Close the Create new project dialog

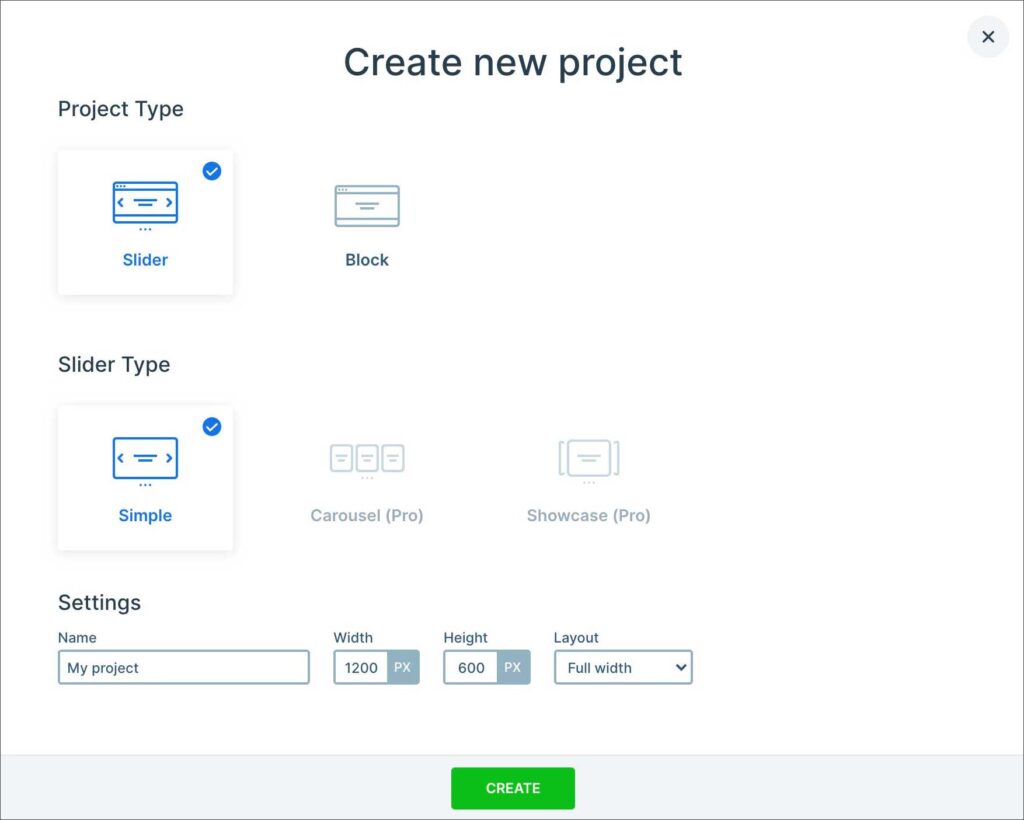coord(988,37)
